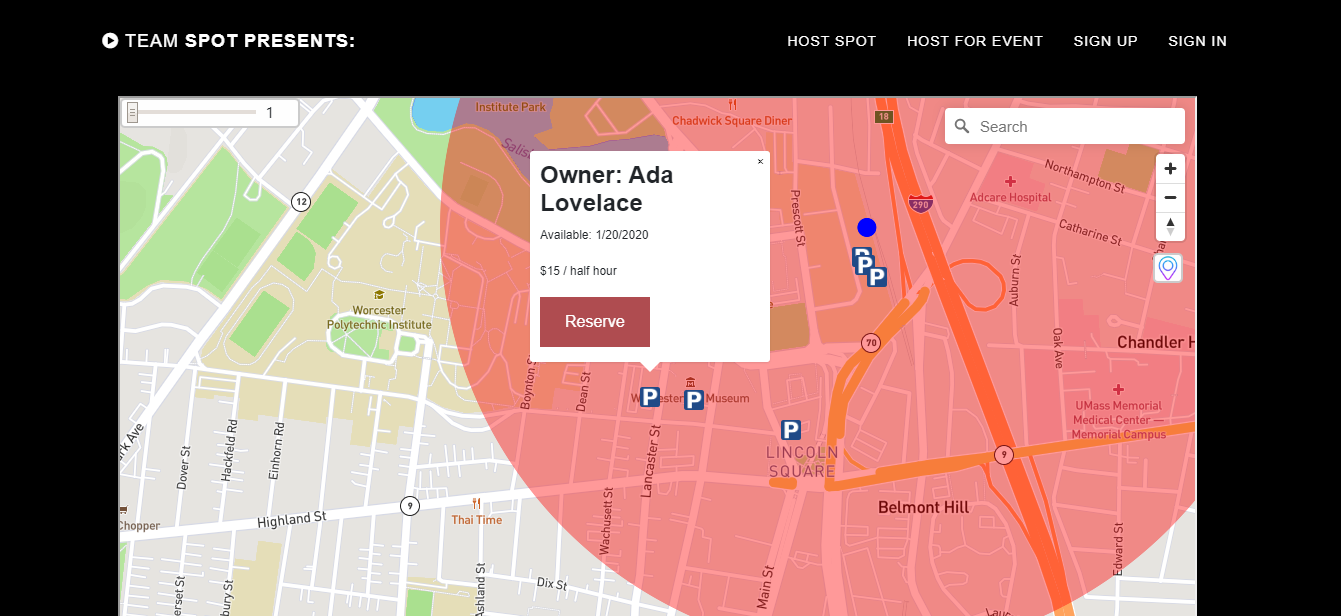Click the Chadwick Square Diner label
The image size is (1341, 616).
[732, 121]
